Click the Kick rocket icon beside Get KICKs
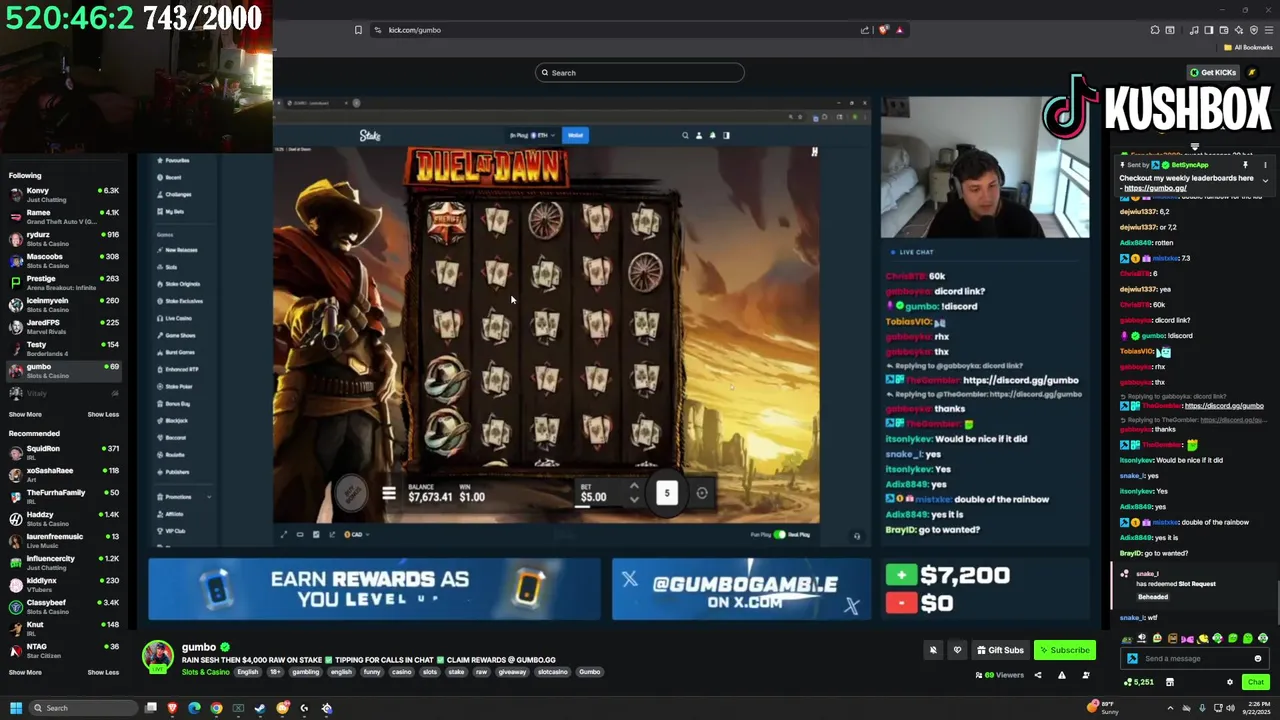The width and height of the screenshot is (1280, 720). click(x=1251, y=72)
